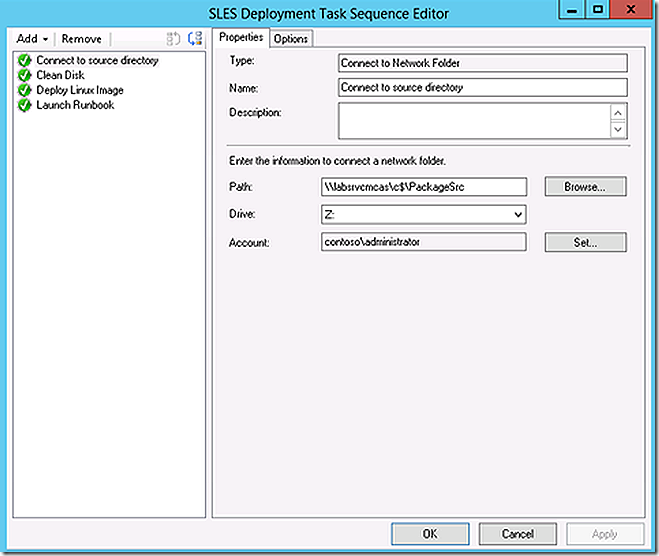Click into the Path text field
Viewport: 659px width, 556px height.
coord(424,187)
